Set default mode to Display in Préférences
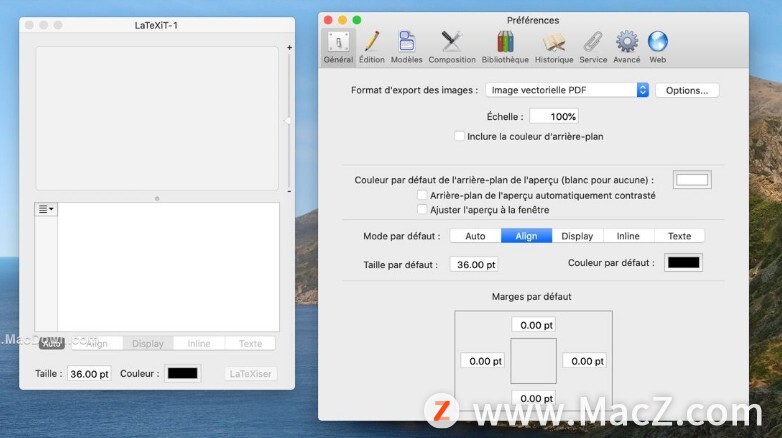 [x=577, y=236]
